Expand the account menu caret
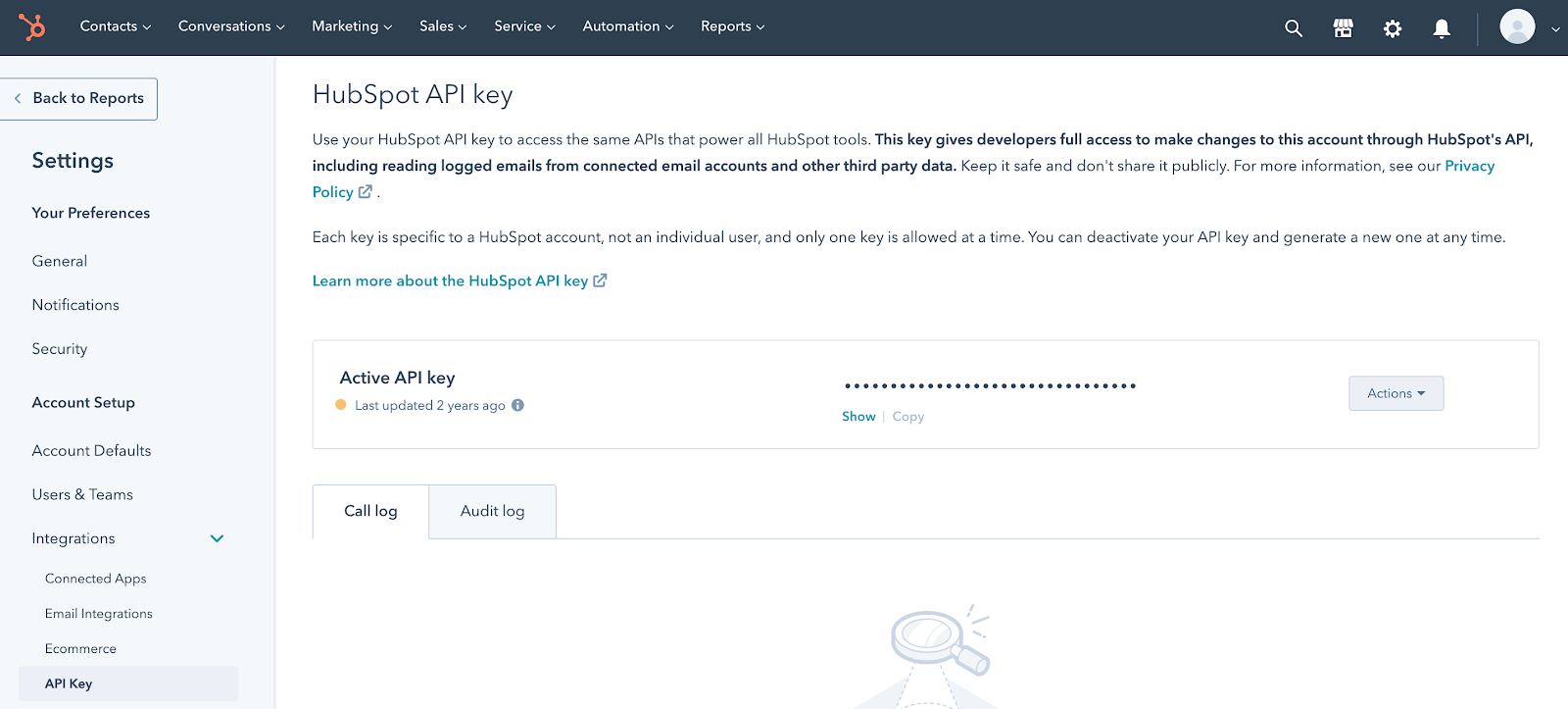 pyautogui.click(x=1555, y=29)
